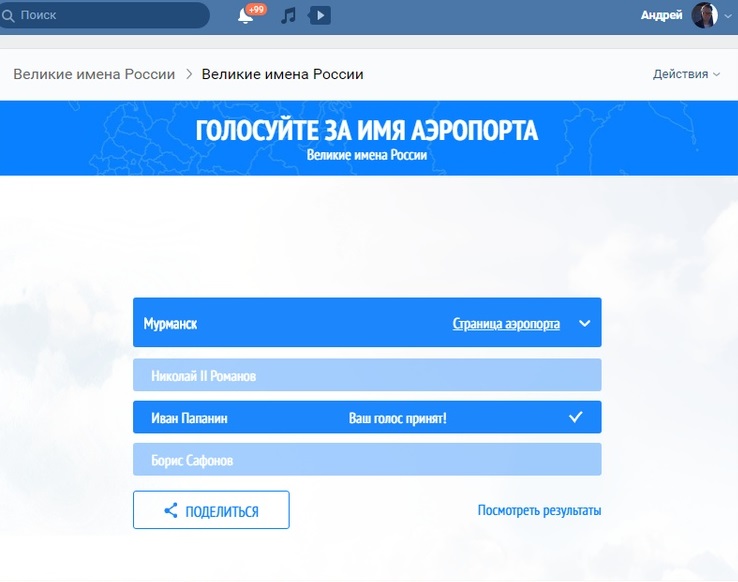Click share icon inside Поделиться button
This screenshot has height=582, width=738.
pos(171,510)
